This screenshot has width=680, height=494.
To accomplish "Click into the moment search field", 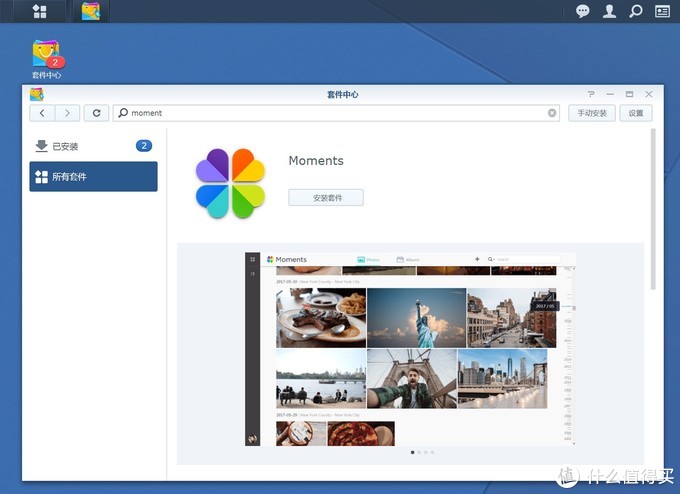I will coord(336,113).
